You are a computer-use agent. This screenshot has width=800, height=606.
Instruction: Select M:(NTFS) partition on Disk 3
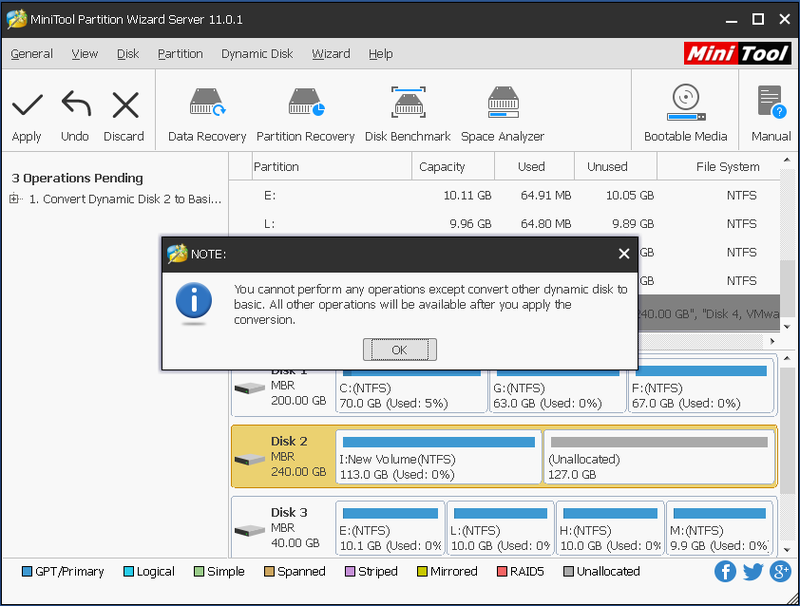tap(719, 528)
